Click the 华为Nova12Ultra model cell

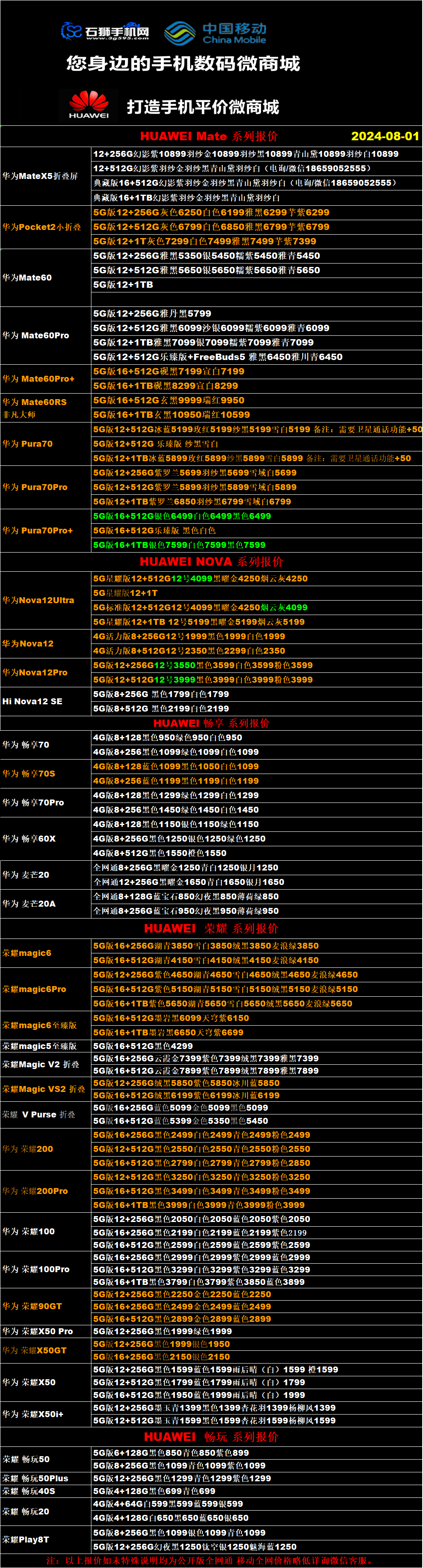click(45, 600)
